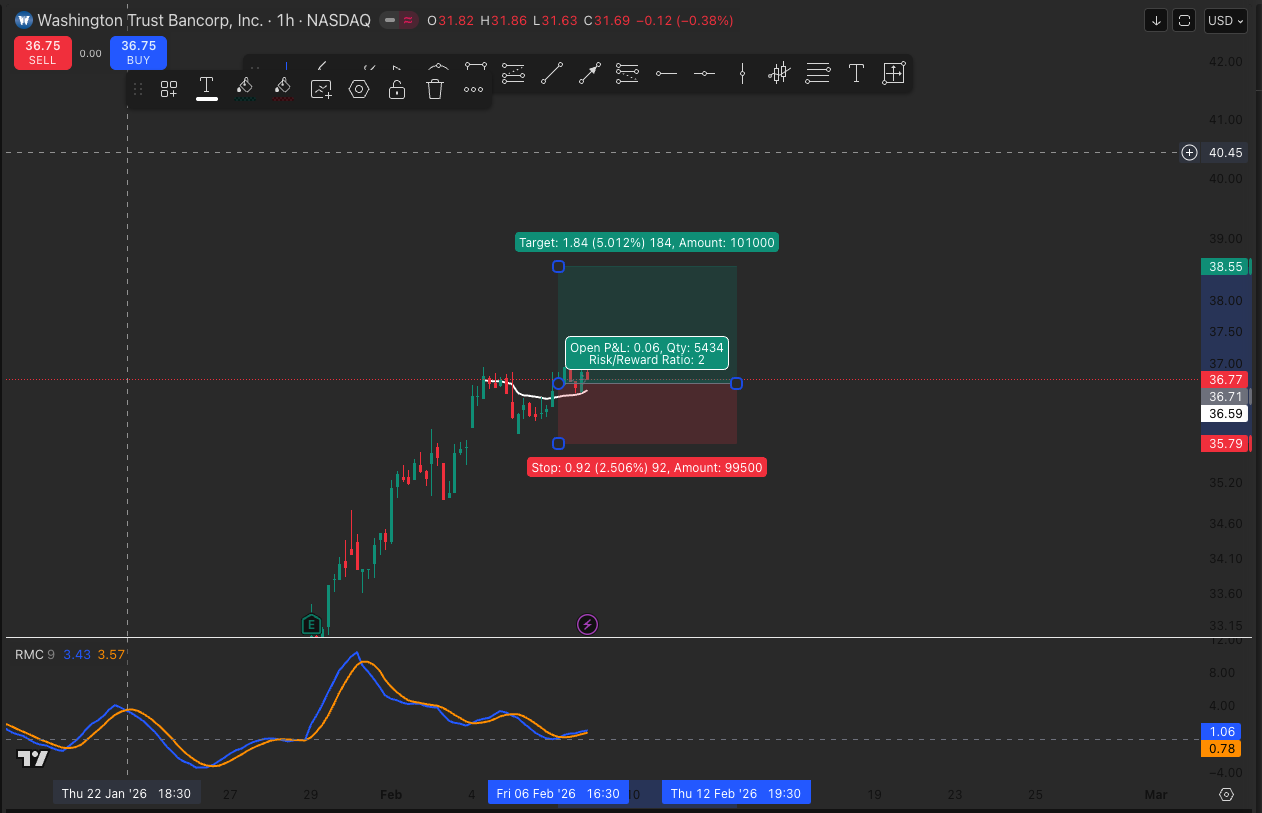Click the Open P&L Risk/Reward label
1262x813 pixels.
[646, 353]
